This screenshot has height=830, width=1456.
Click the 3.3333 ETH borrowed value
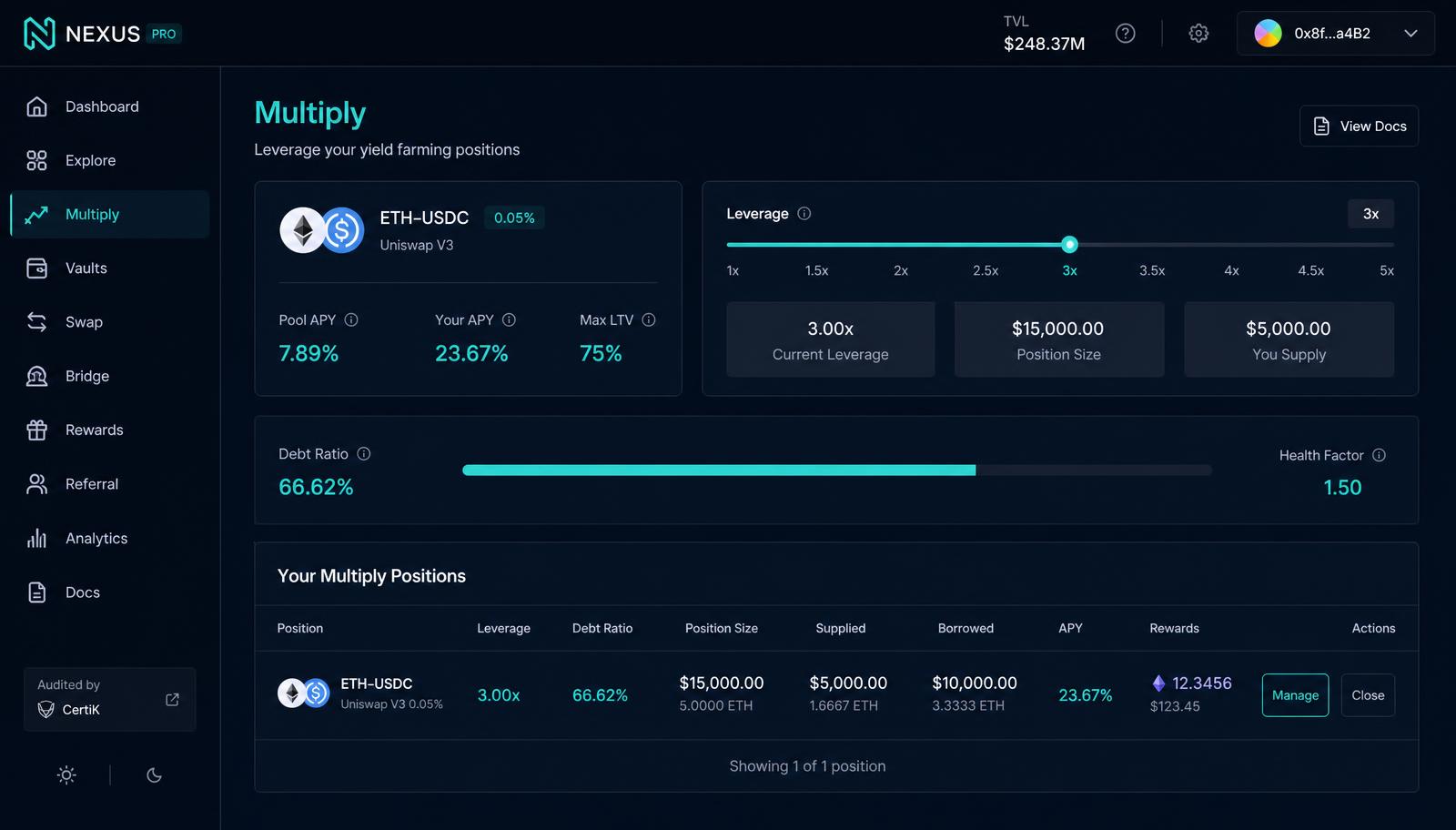(968, 705)
